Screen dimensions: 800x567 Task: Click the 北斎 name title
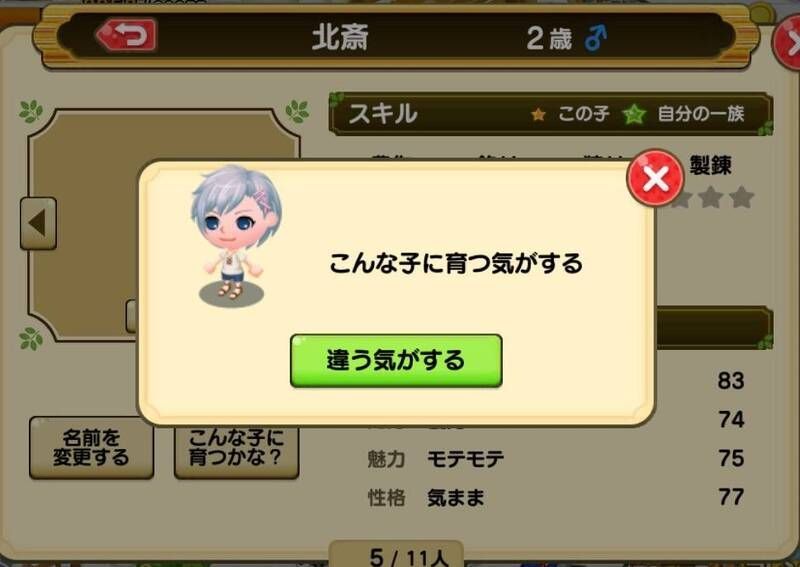tap(340, 38)
